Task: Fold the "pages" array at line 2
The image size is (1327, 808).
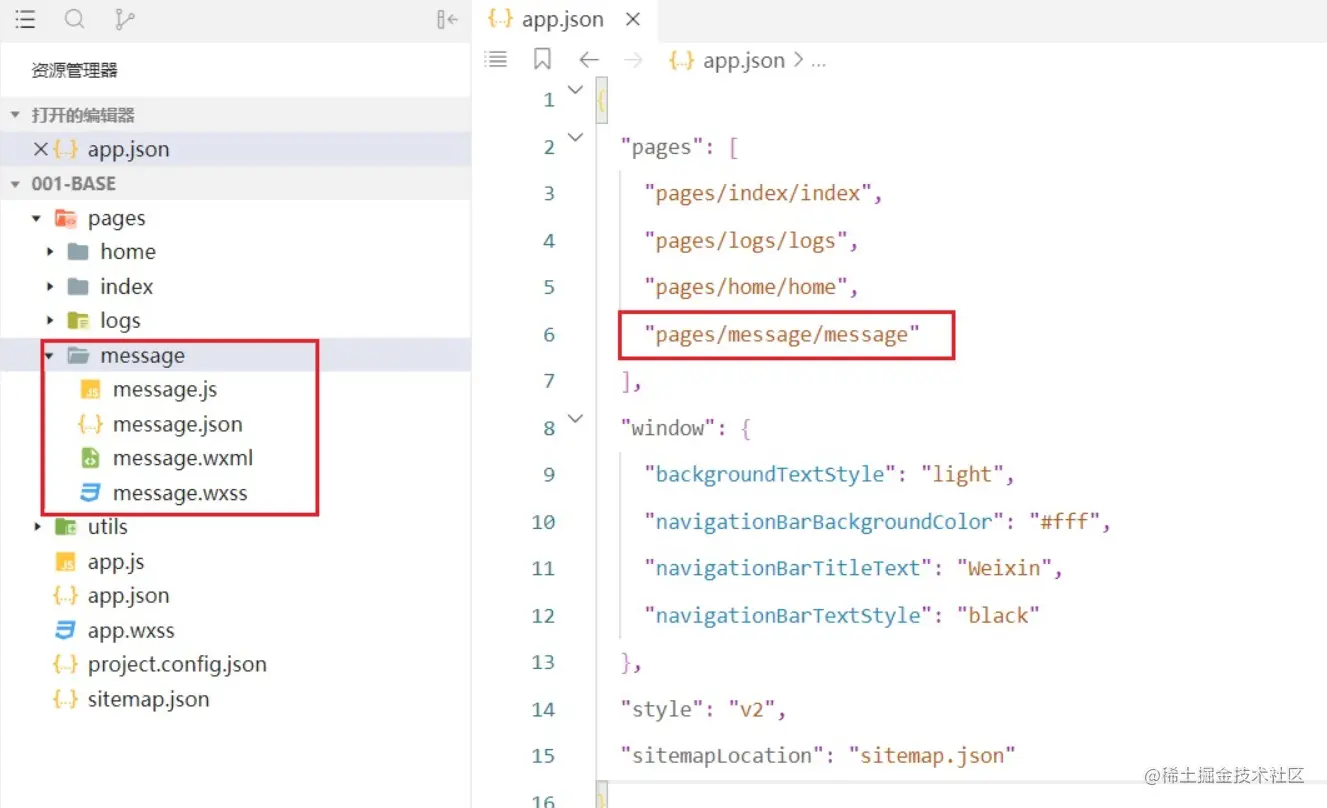Action: coord(575,139)
